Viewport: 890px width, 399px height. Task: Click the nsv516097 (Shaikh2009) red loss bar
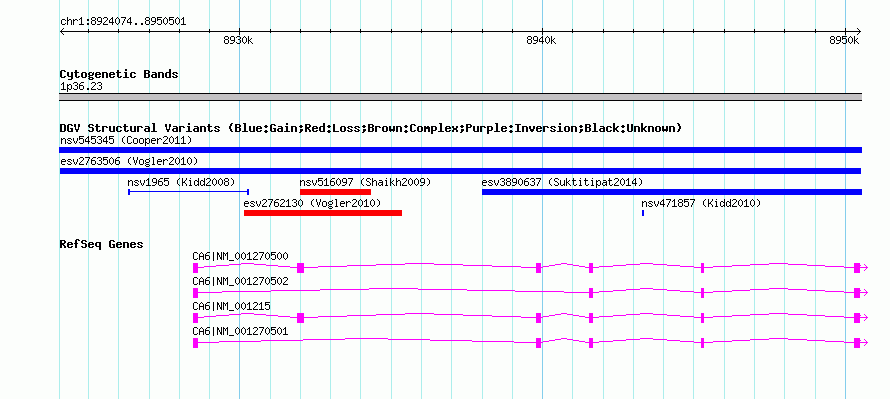[x=335, y=192]
